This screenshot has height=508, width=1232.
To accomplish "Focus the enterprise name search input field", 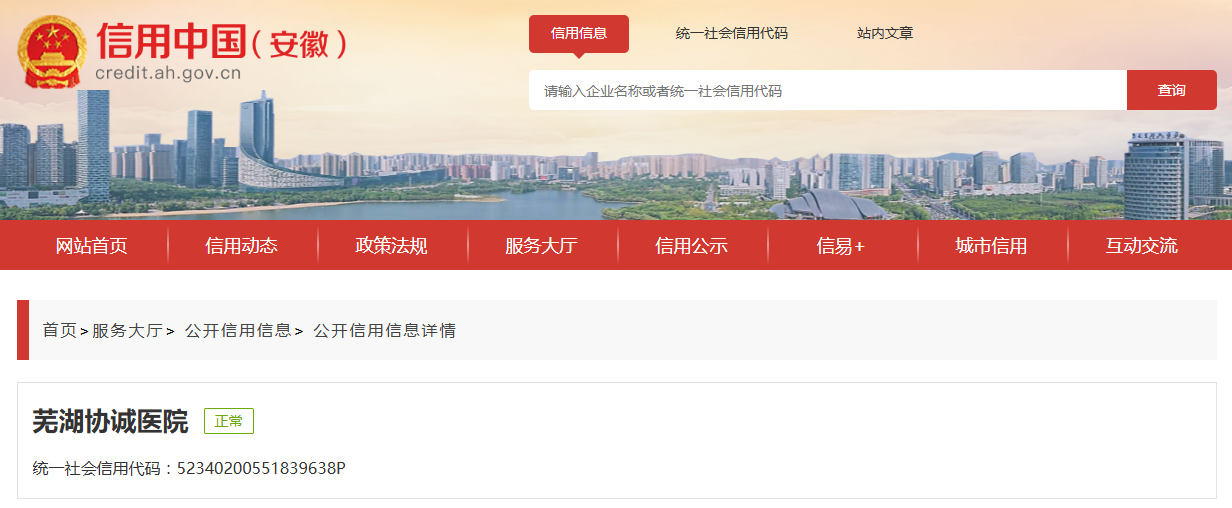I will pos(828,90).
